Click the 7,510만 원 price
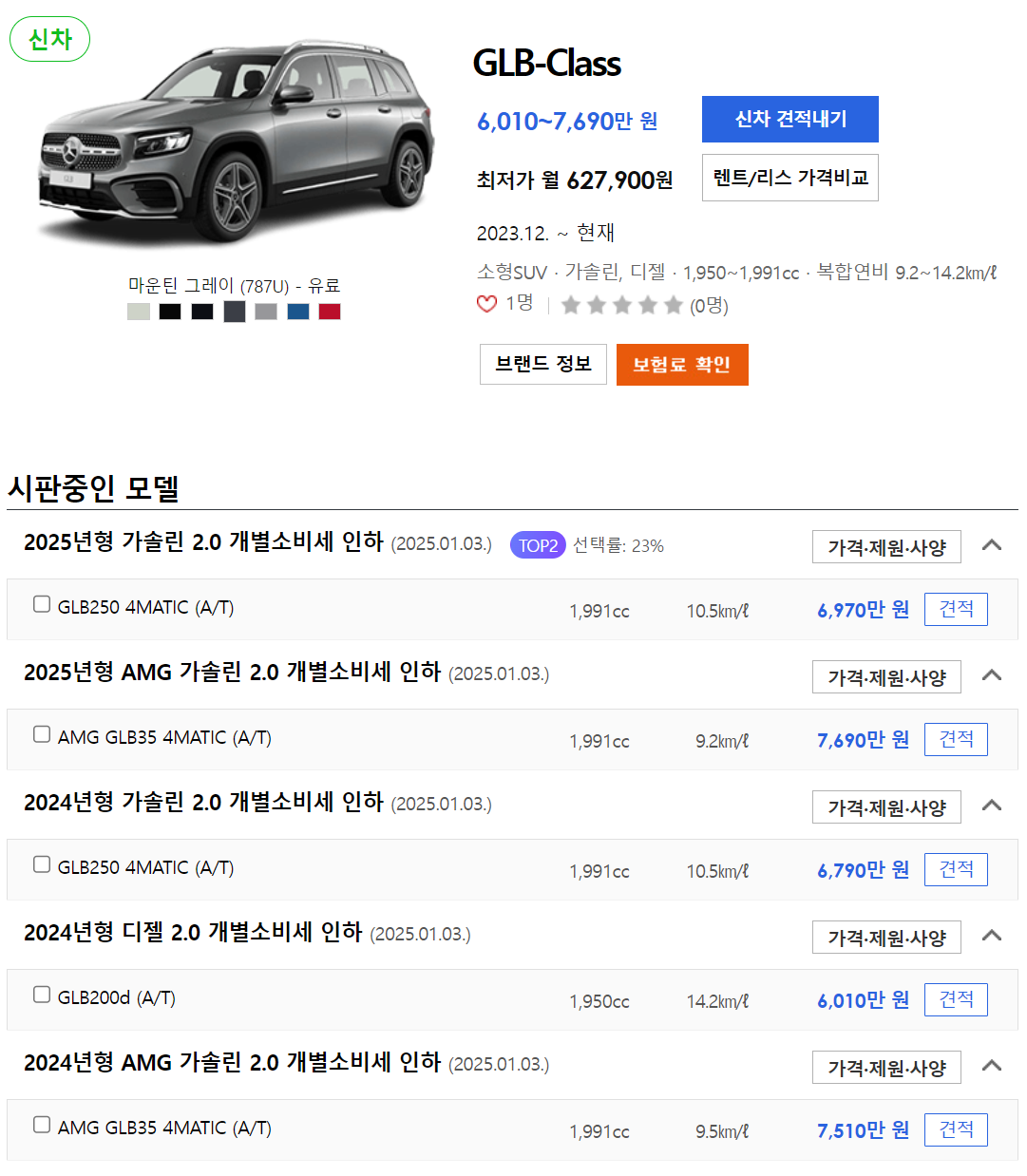 (863, 1130)
